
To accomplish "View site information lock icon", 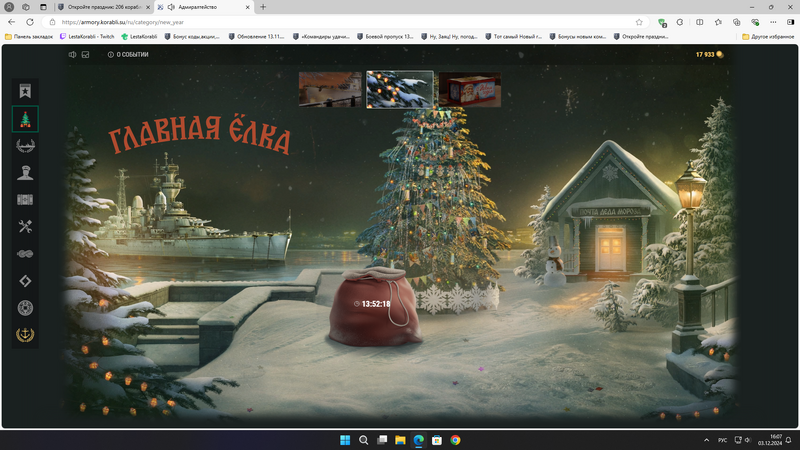I will 52,22.
